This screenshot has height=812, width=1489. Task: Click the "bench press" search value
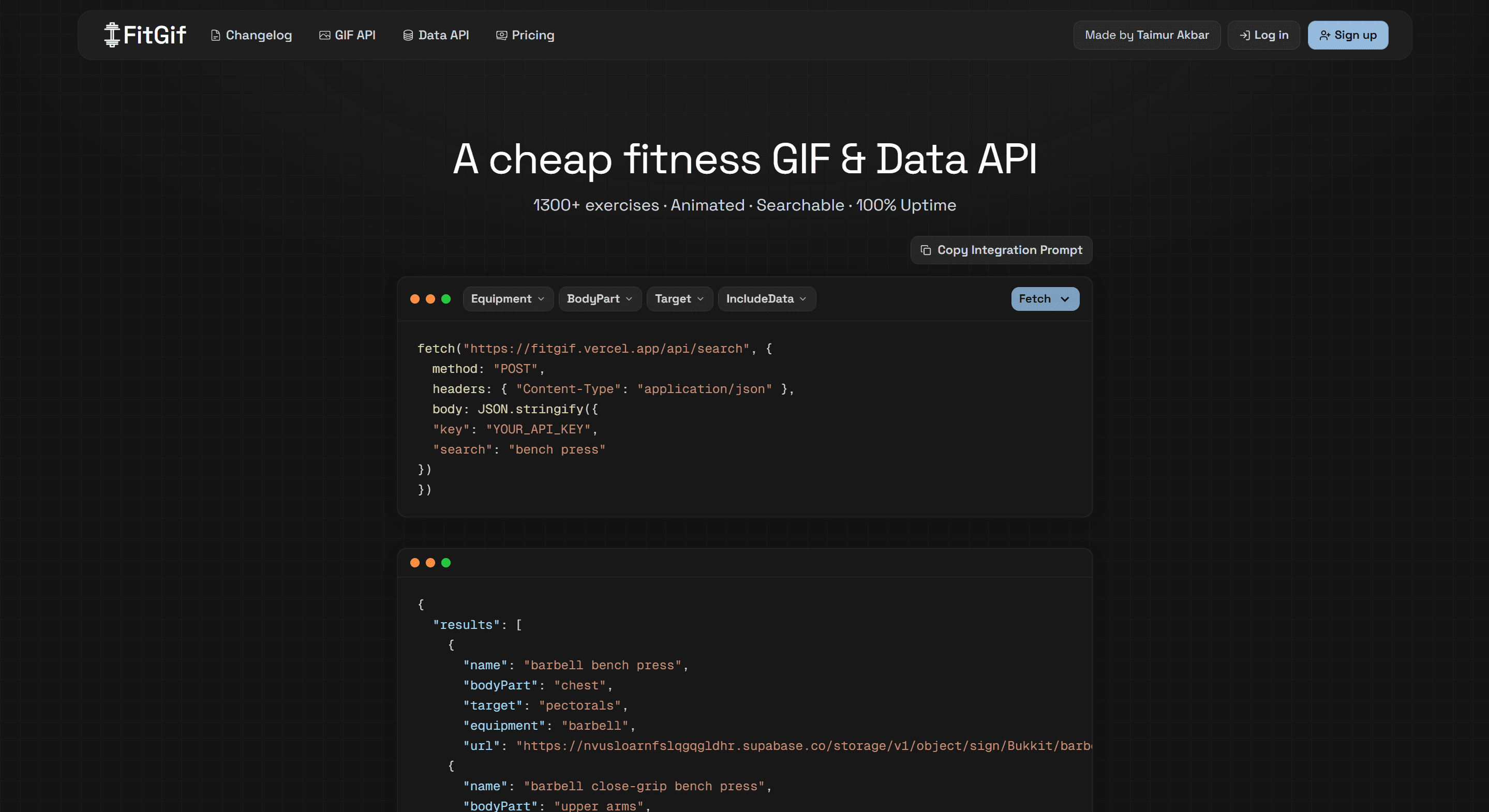[557, 449]
